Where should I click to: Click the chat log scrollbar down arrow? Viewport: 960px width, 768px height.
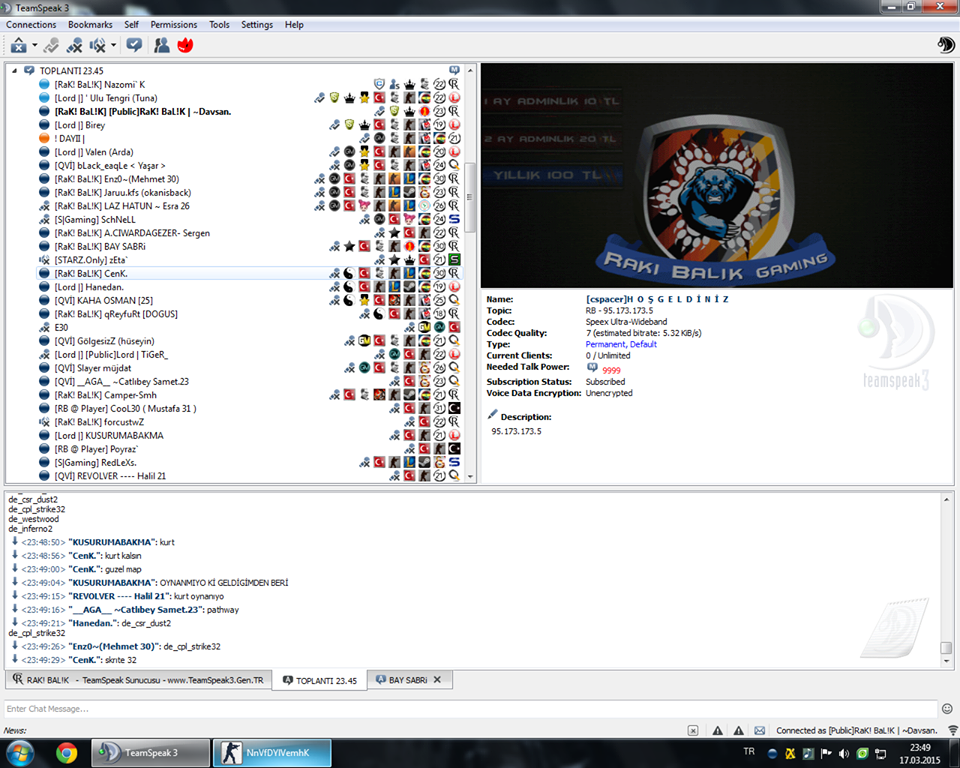coord(947,661)
